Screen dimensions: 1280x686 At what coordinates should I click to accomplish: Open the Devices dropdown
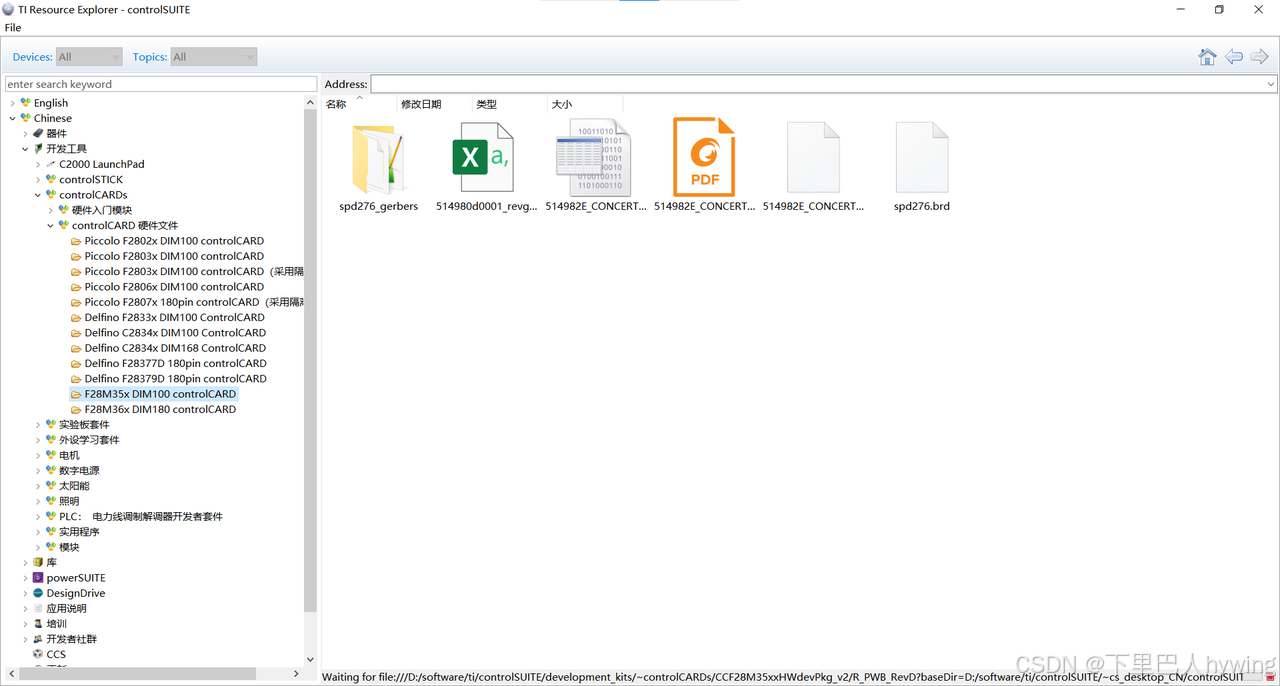point(89,57)
